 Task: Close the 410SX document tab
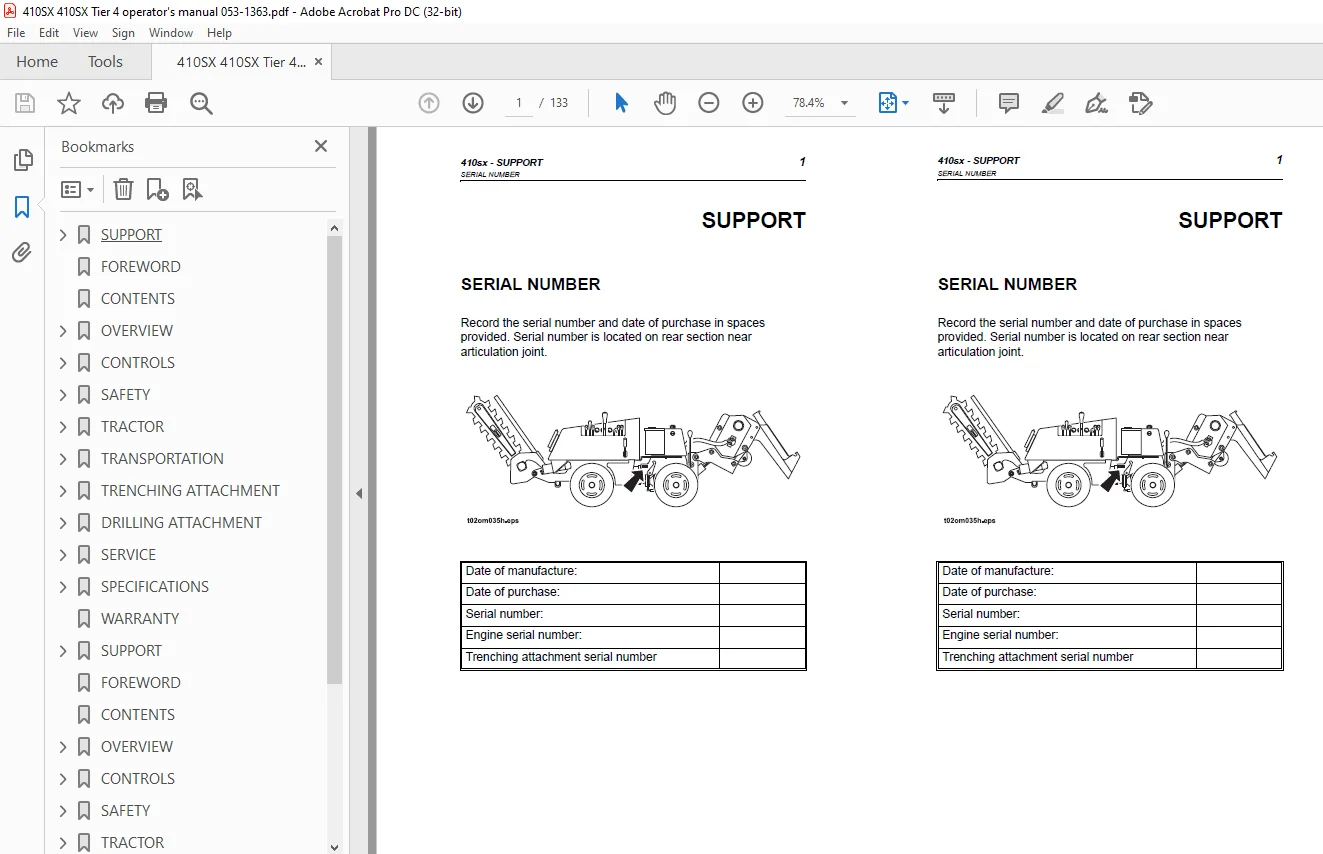pyautogui.click(x=319, y=62)
